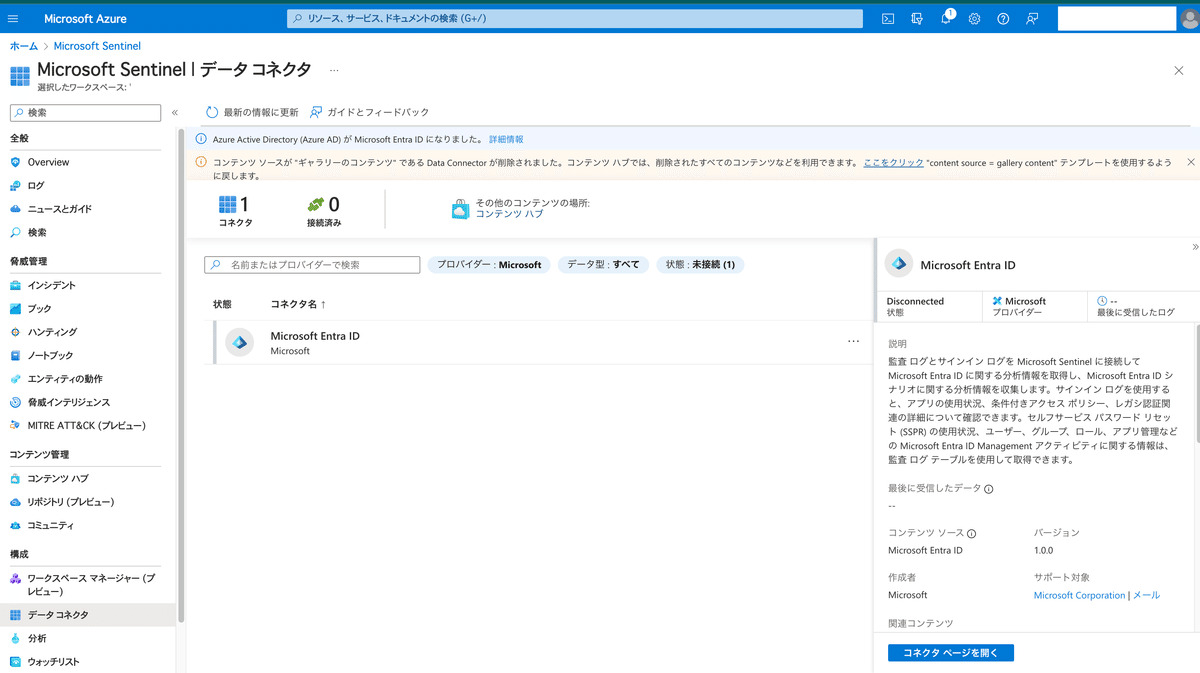Open the コンテンツ ハブ link near the counters
The image size is (1200, 673).
pos(509,214)
